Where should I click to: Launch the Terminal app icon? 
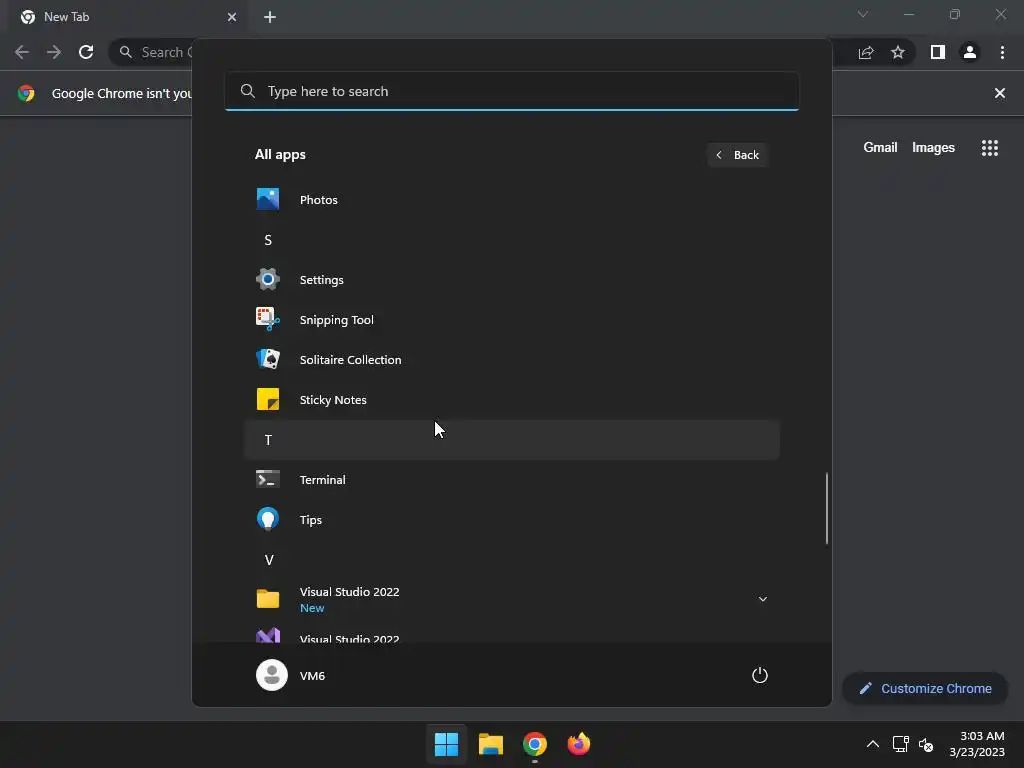(268, 479)
